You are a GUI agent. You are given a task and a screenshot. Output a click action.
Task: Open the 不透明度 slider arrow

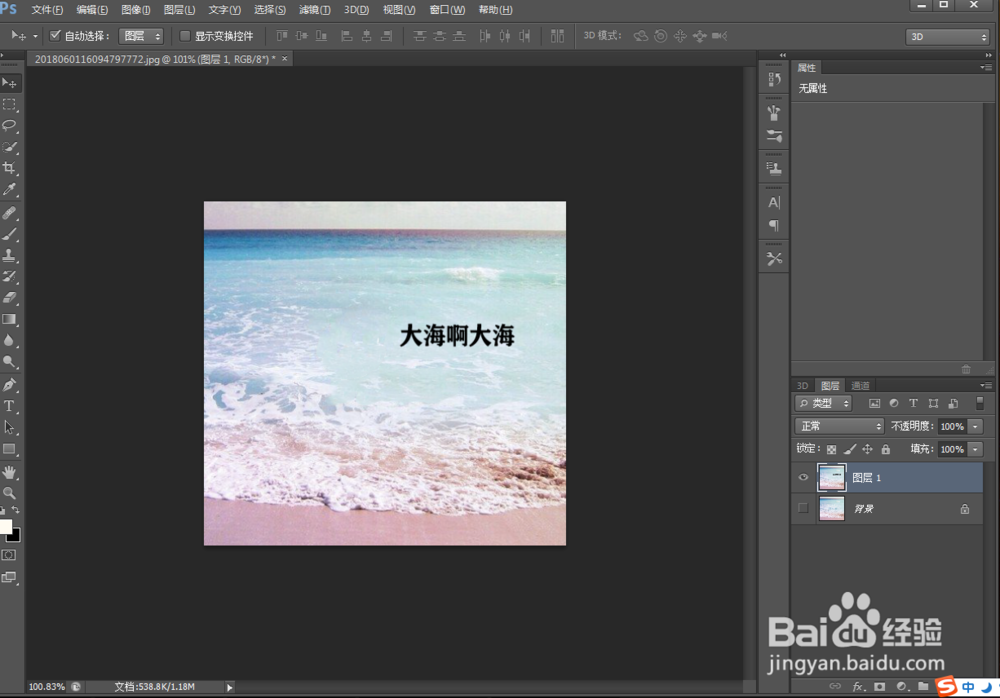[x=975, y=426]
